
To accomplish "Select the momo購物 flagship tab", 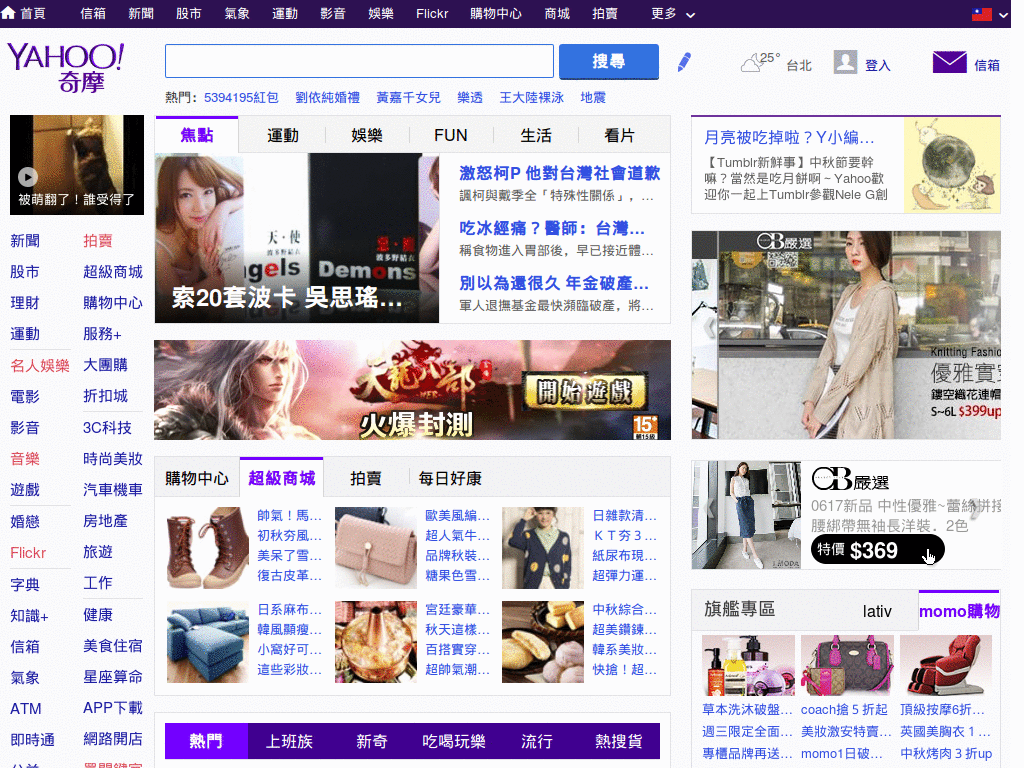I will [959, 611].
